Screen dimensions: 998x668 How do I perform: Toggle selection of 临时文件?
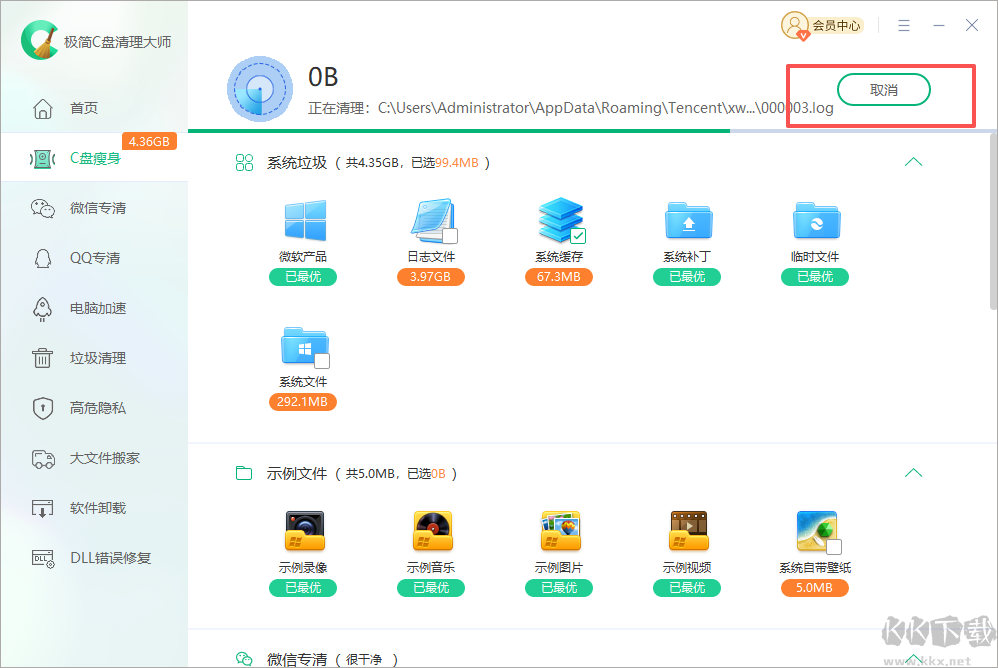[x=814, y=220]
